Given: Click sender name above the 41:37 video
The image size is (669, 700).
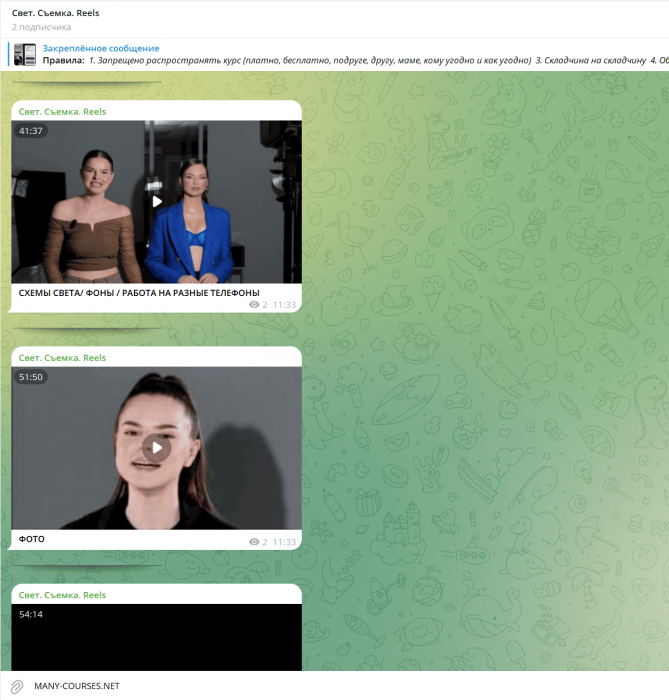Looking at the screenshot, I should click(62, 111).
